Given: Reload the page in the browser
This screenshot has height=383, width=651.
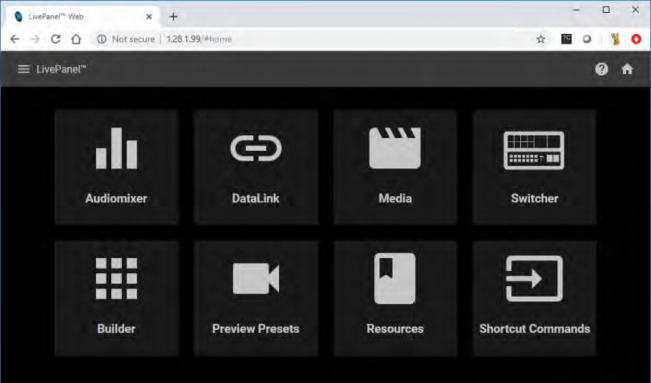Looking at the screenshot, I should (56, 39).
